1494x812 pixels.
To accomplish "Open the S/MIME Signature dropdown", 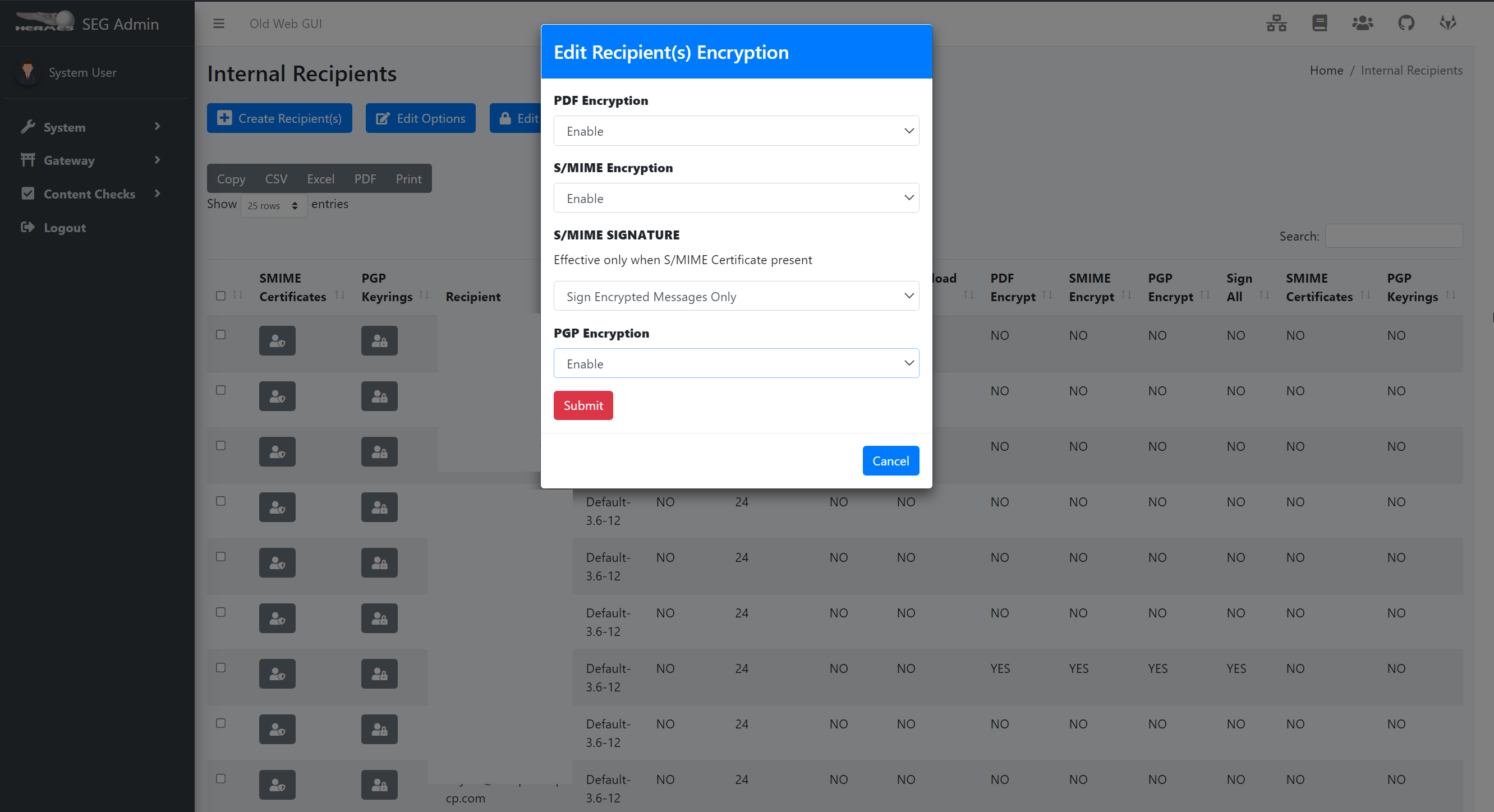I will [736, 296].
